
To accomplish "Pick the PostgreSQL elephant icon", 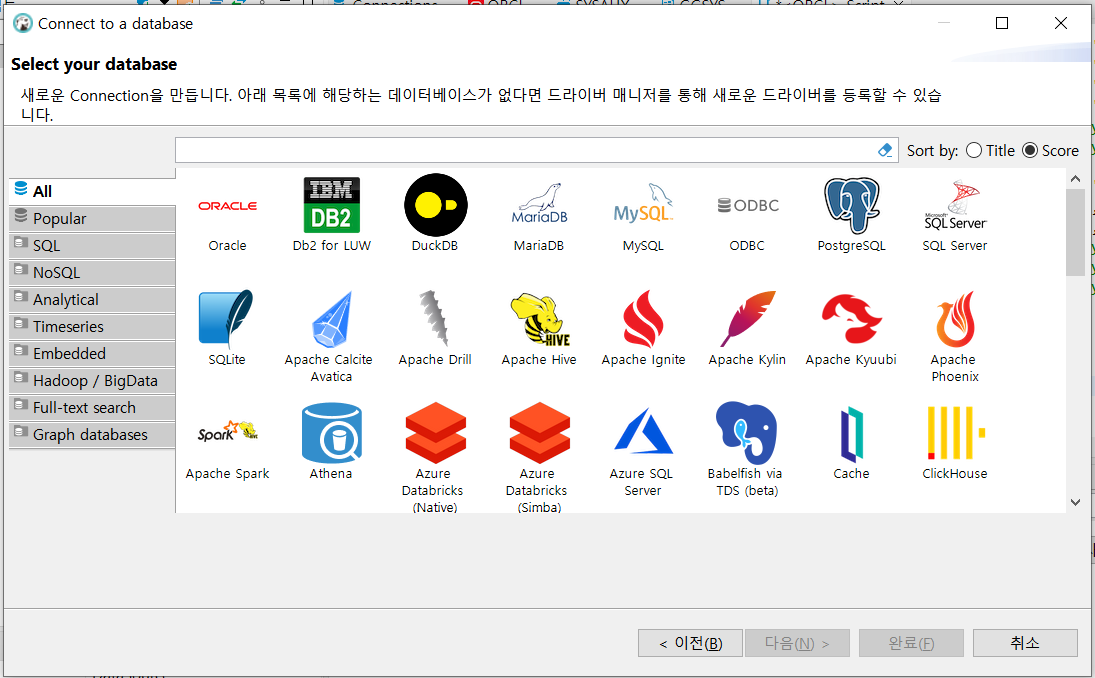I will 851,205.
